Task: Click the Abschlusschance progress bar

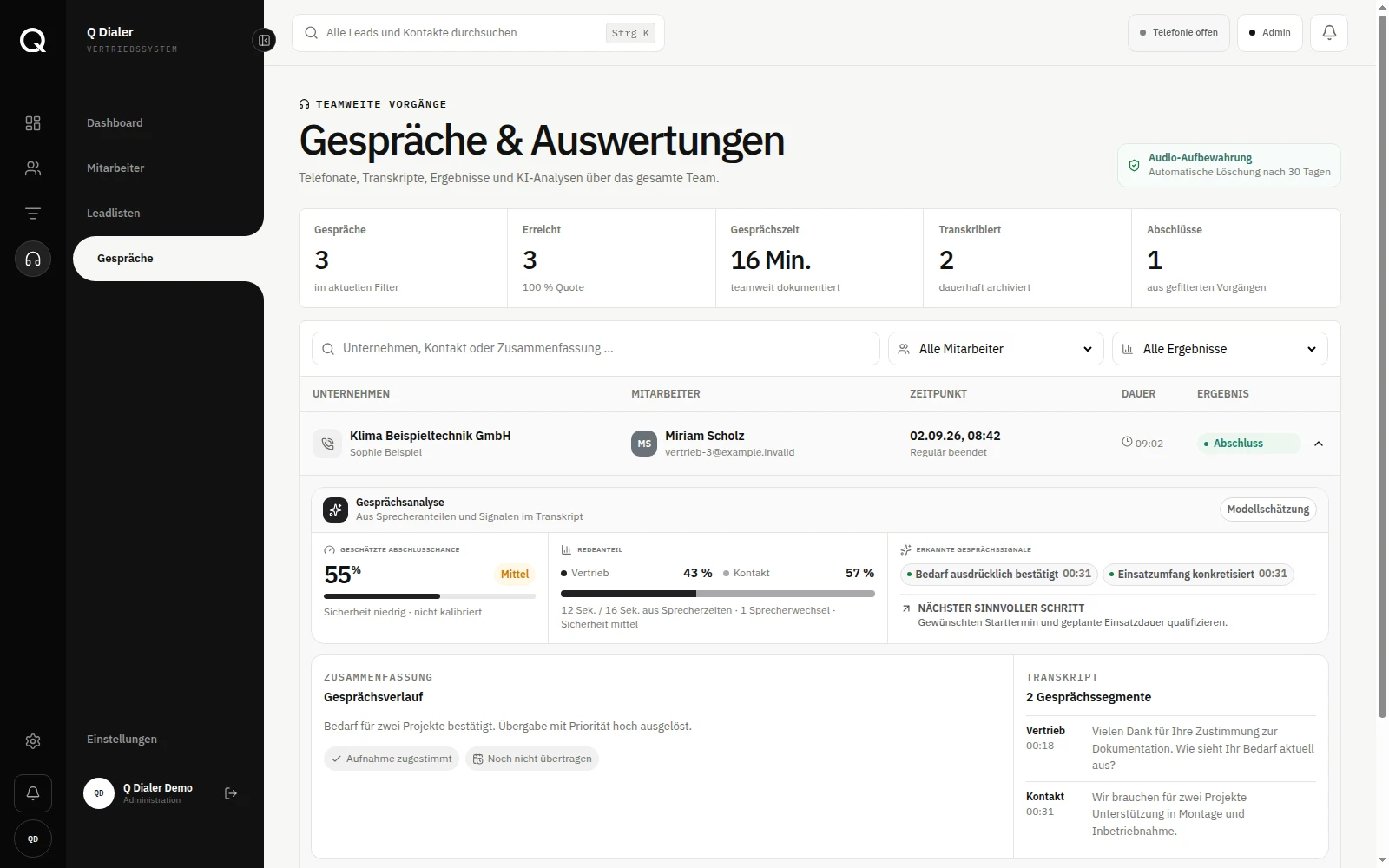Action: pyautogui.click(x=430, y=596)
